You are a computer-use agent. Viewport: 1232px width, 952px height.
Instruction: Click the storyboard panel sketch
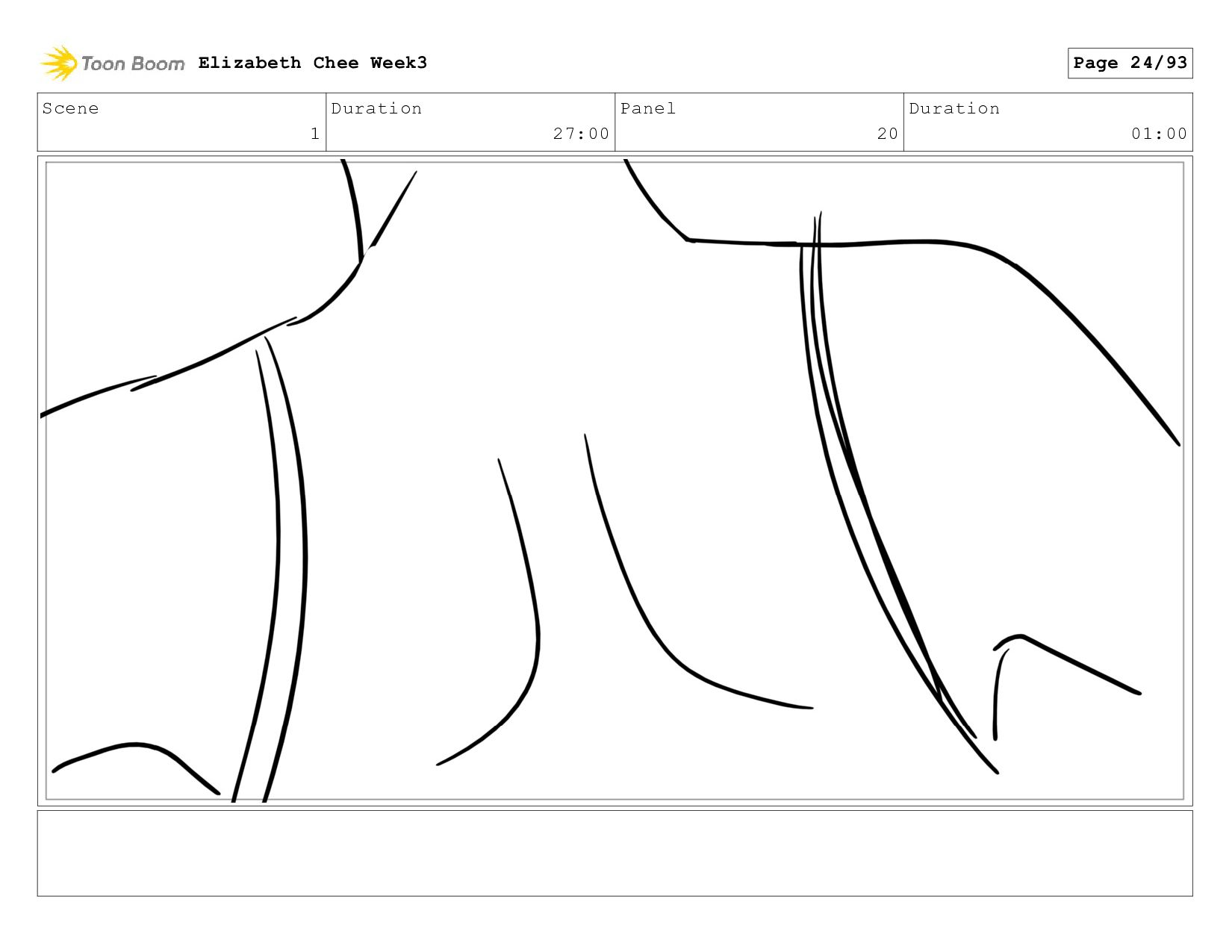[x=615, y=481]
